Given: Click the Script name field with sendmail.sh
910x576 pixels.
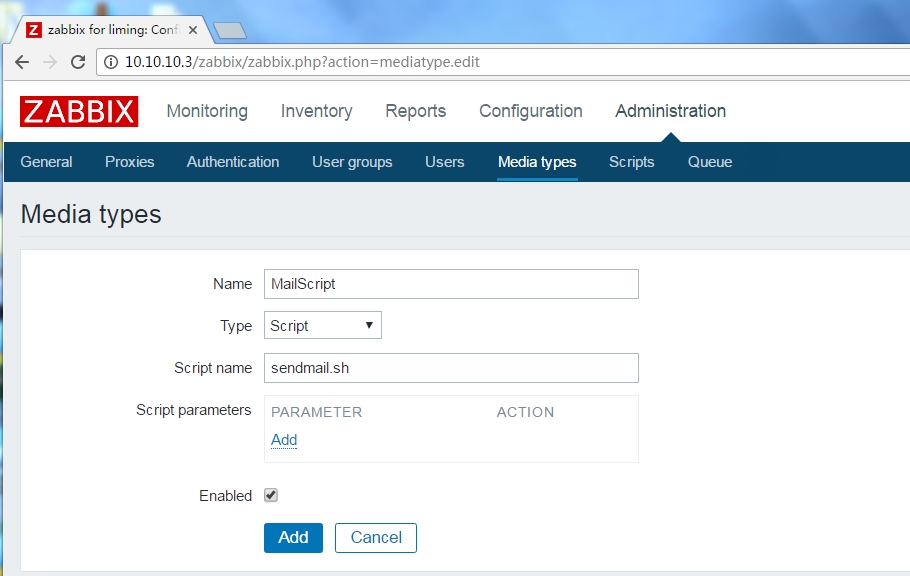Looking at the screenshot, I should [x=451, y=368].
